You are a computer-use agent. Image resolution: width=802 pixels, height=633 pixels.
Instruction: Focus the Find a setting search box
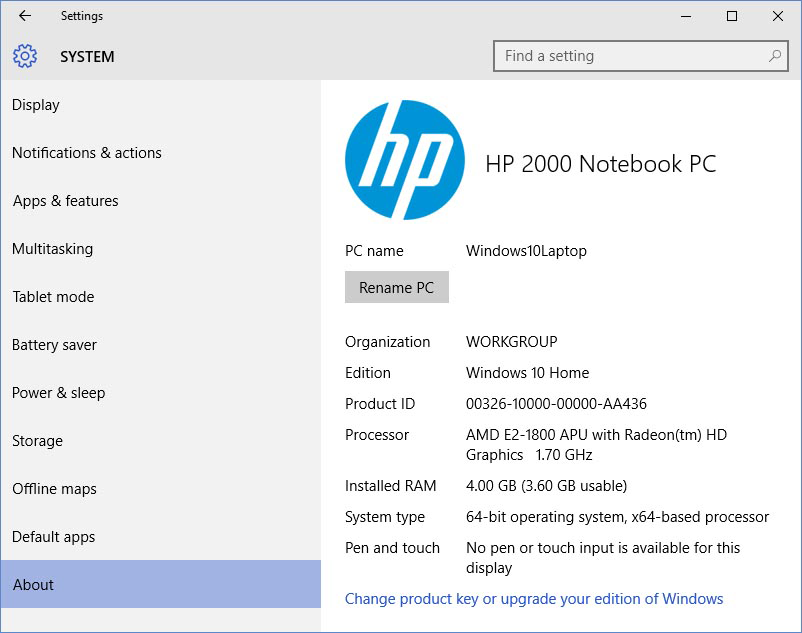(x=630, y=56)
